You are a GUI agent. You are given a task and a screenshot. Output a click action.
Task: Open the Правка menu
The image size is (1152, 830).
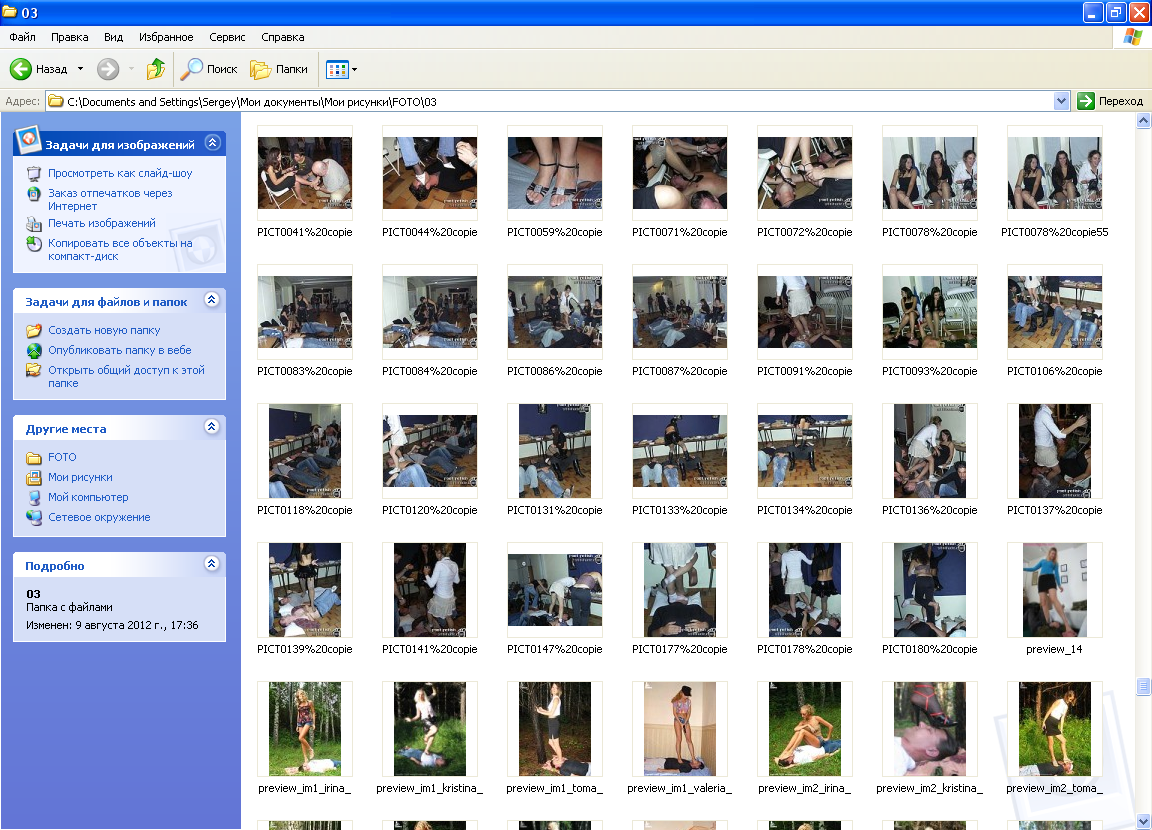[x=70, y=37]
